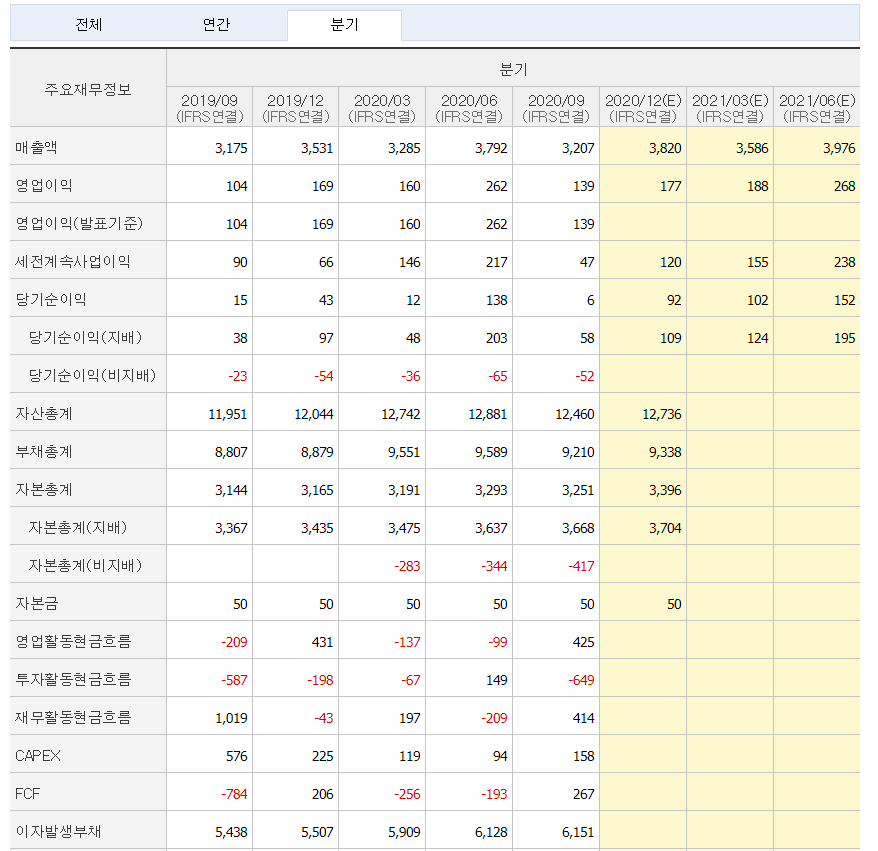
Task: Click the 매출액 value 3,175
Action: tap(231, 148)
